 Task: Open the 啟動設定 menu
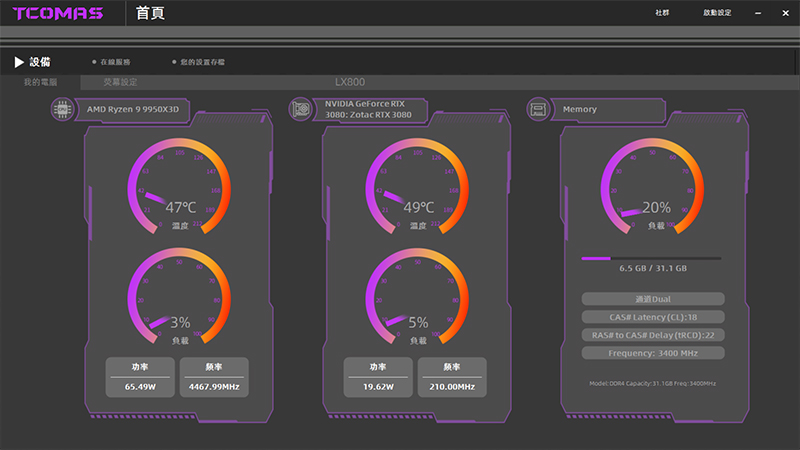[717, 13]
